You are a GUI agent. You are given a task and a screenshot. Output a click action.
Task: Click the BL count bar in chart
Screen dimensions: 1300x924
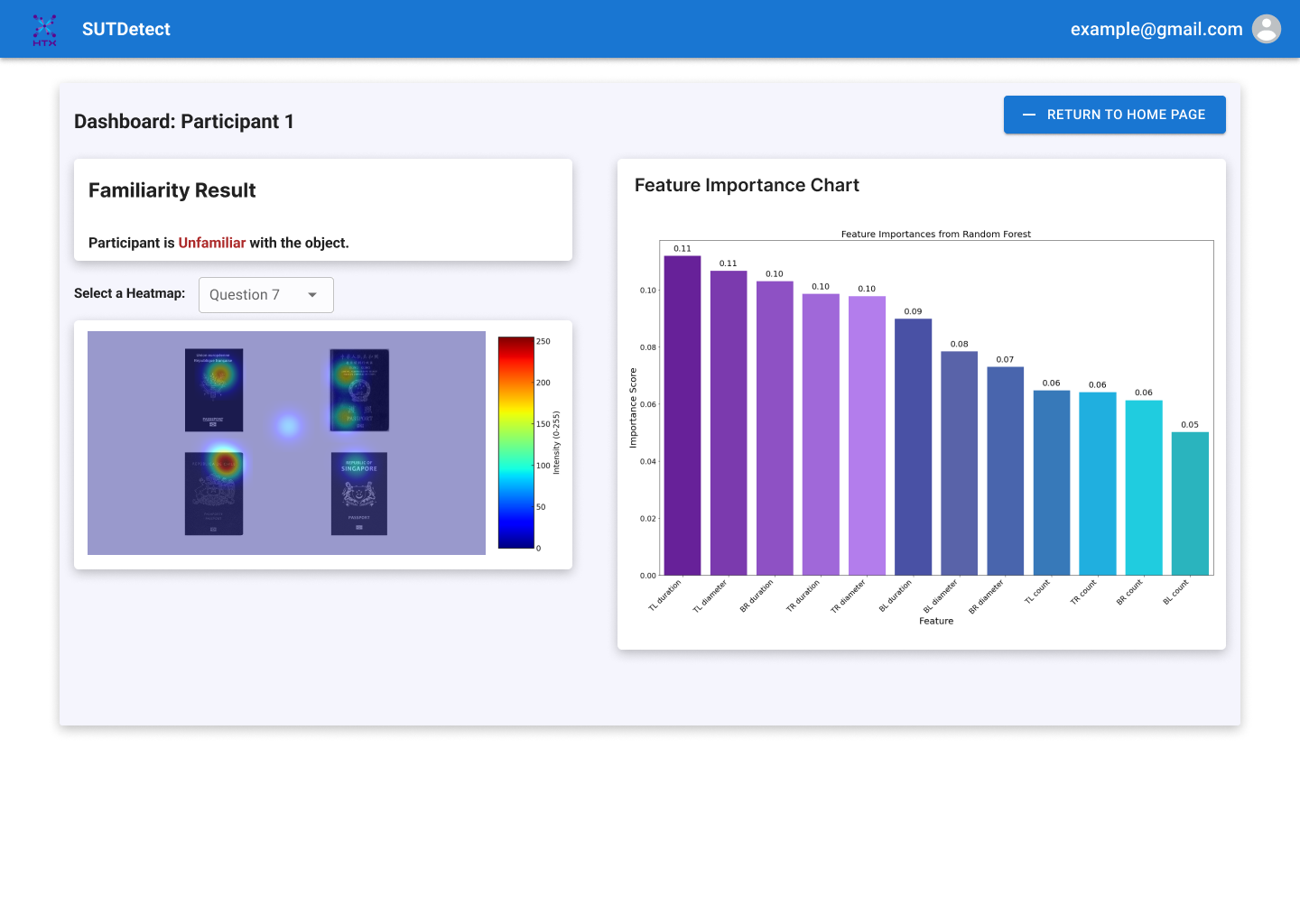[x=1190, y=504]
